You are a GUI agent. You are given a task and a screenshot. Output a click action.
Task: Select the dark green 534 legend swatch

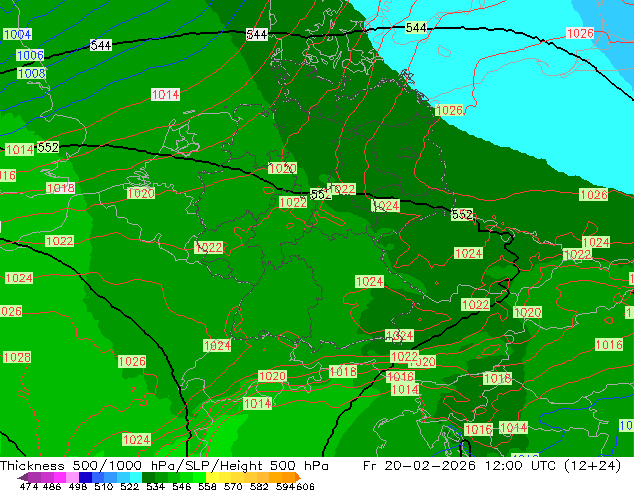tap(146, 477)
